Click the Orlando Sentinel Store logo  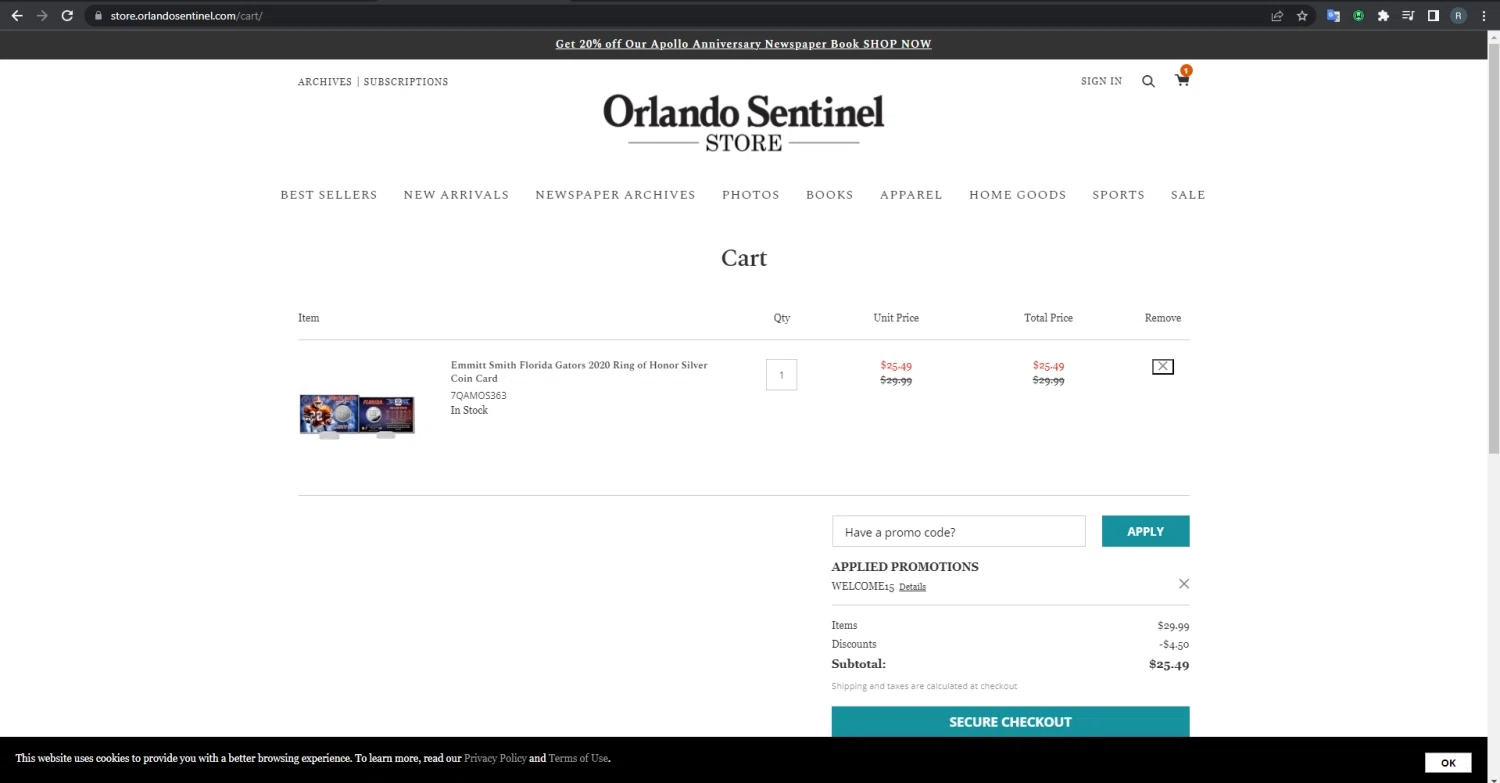tap(744, 122)
